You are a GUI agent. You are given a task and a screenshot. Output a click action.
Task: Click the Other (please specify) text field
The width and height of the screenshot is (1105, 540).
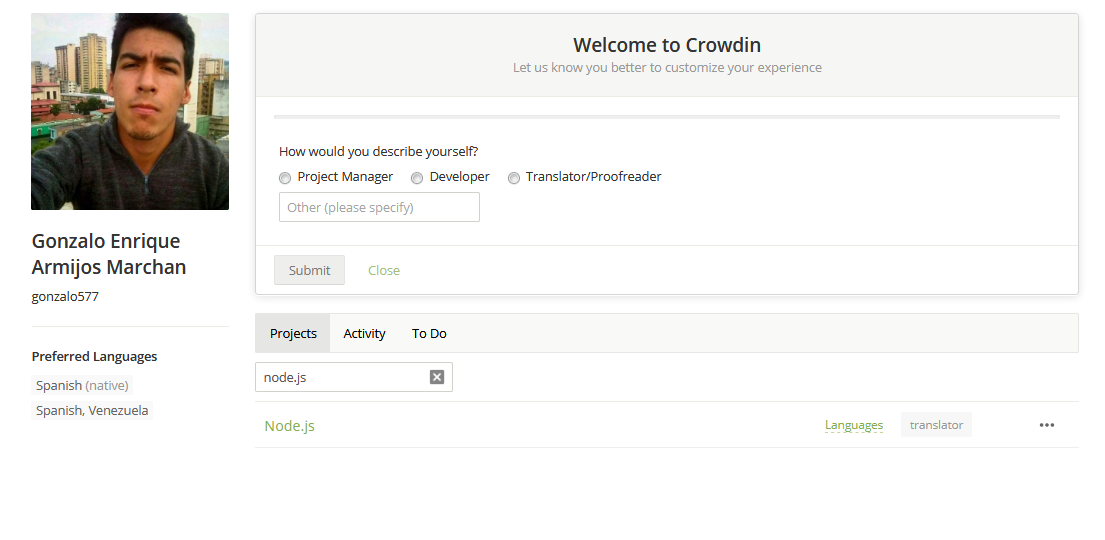(379, 207)
